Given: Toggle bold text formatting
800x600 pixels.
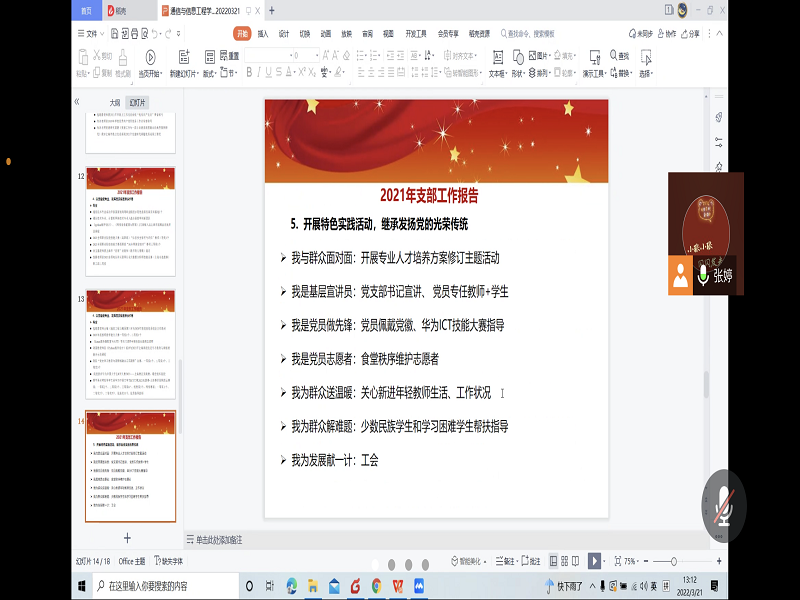Looking at the screenshot, I should (250, 72).
